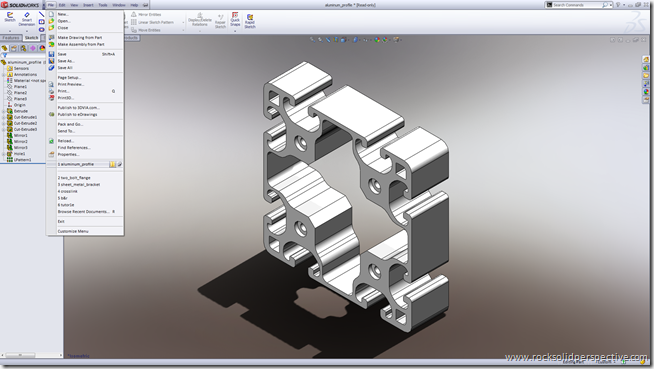
Task: Switch to the Sketch tab
Action: pyautogui.click(x=31, y=38)
